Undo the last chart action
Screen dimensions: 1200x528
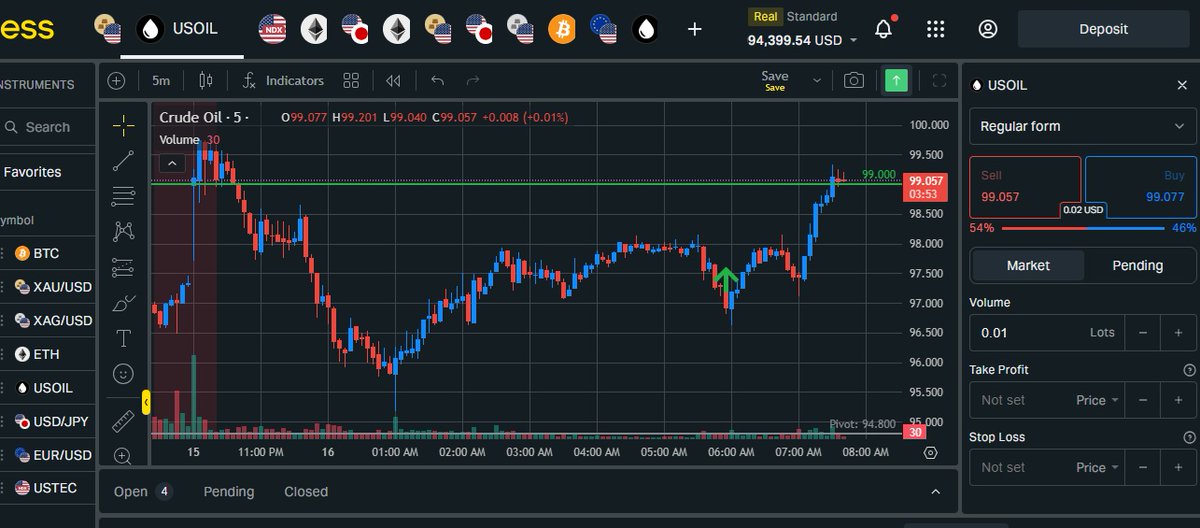click(437, 80)
